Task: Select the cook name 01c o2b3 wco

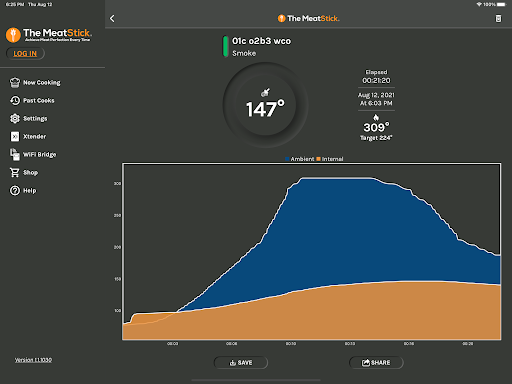Action: (x=261, y=41)
